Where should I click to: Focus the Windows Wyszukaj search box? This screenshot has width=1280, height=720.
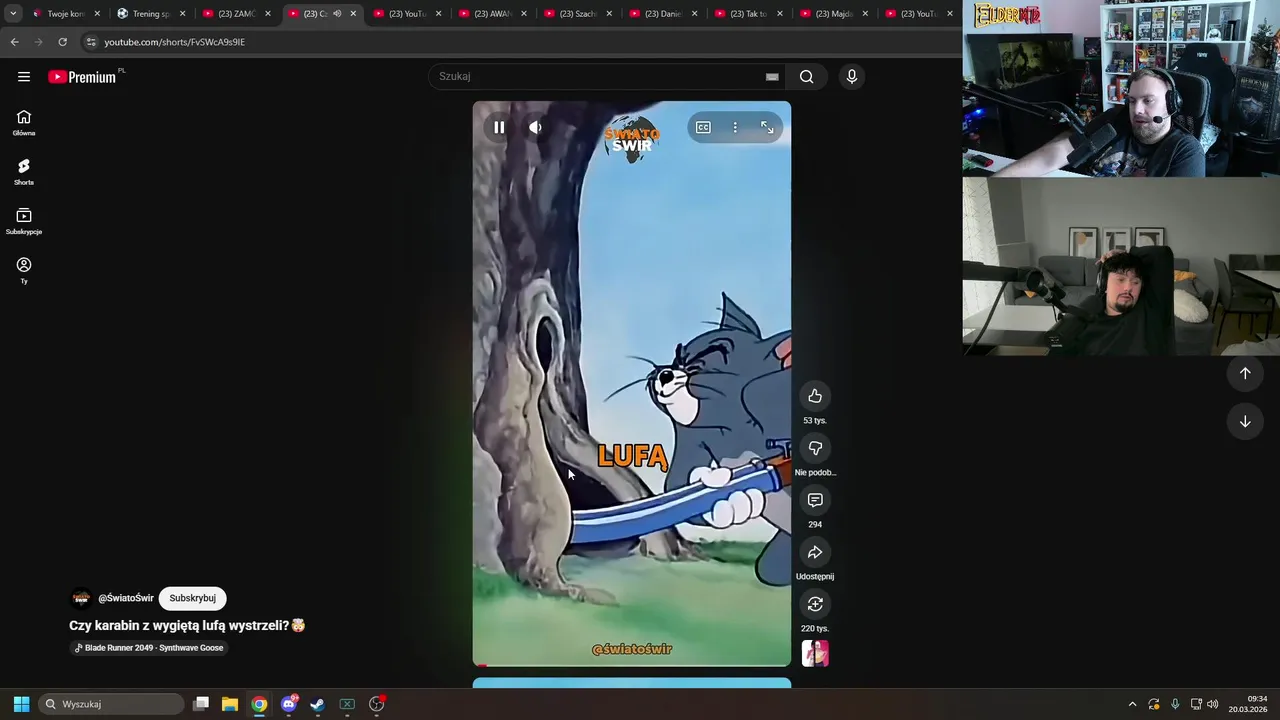coord(111,704)
